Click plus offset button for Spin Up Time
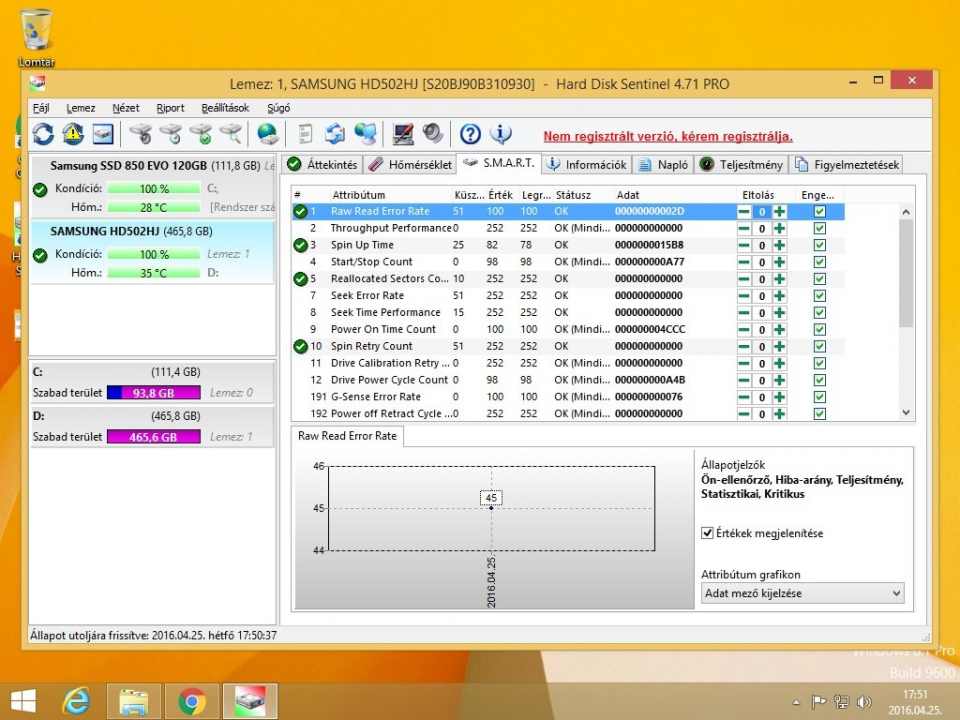The height and width of the screenshot is (720, 960). click(779, 245)
